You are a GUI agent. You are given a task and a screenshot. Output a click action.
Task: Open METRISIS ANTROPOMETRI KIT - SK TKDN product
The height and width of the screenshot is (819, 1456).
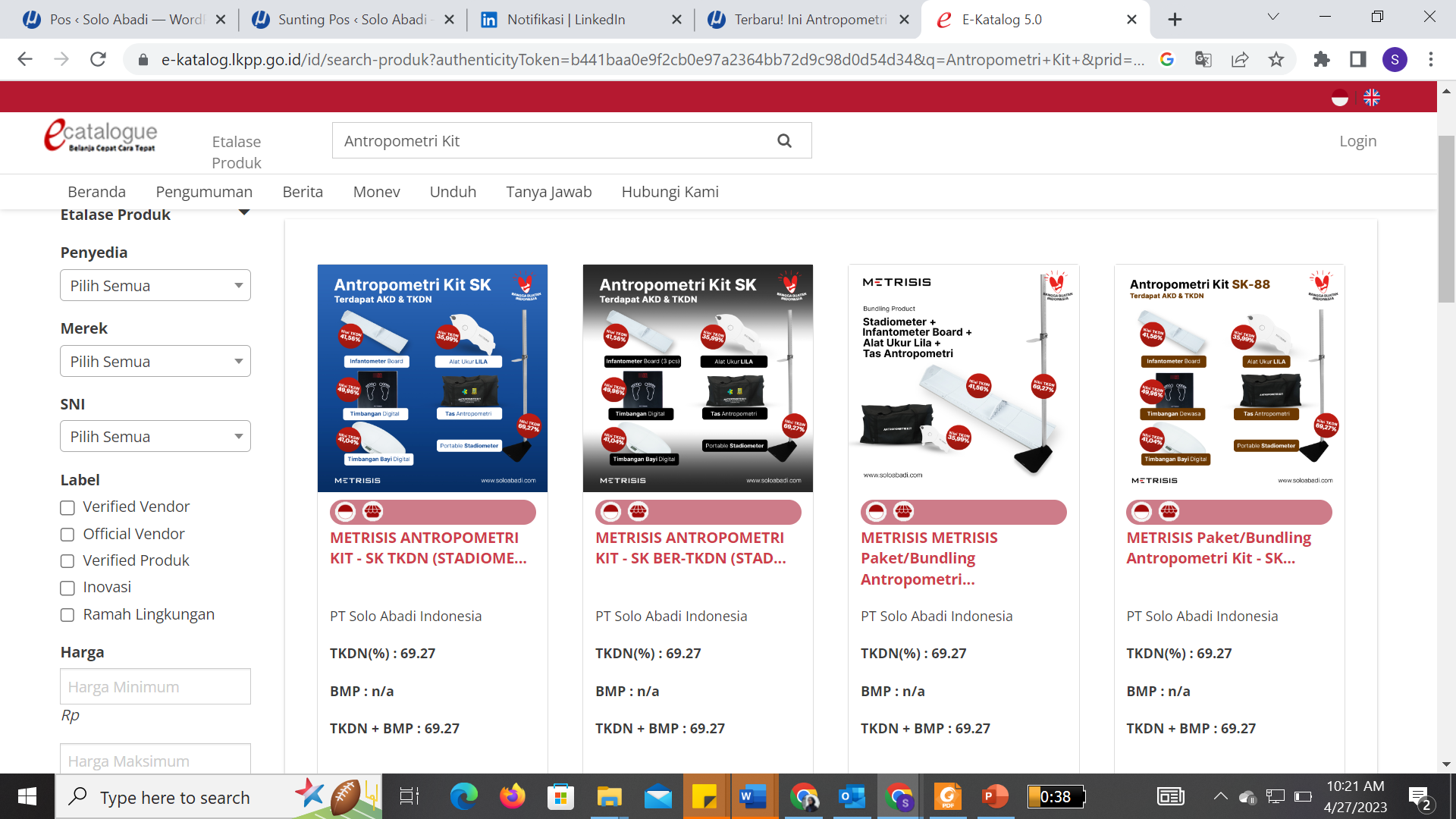[x=428, y=548]
